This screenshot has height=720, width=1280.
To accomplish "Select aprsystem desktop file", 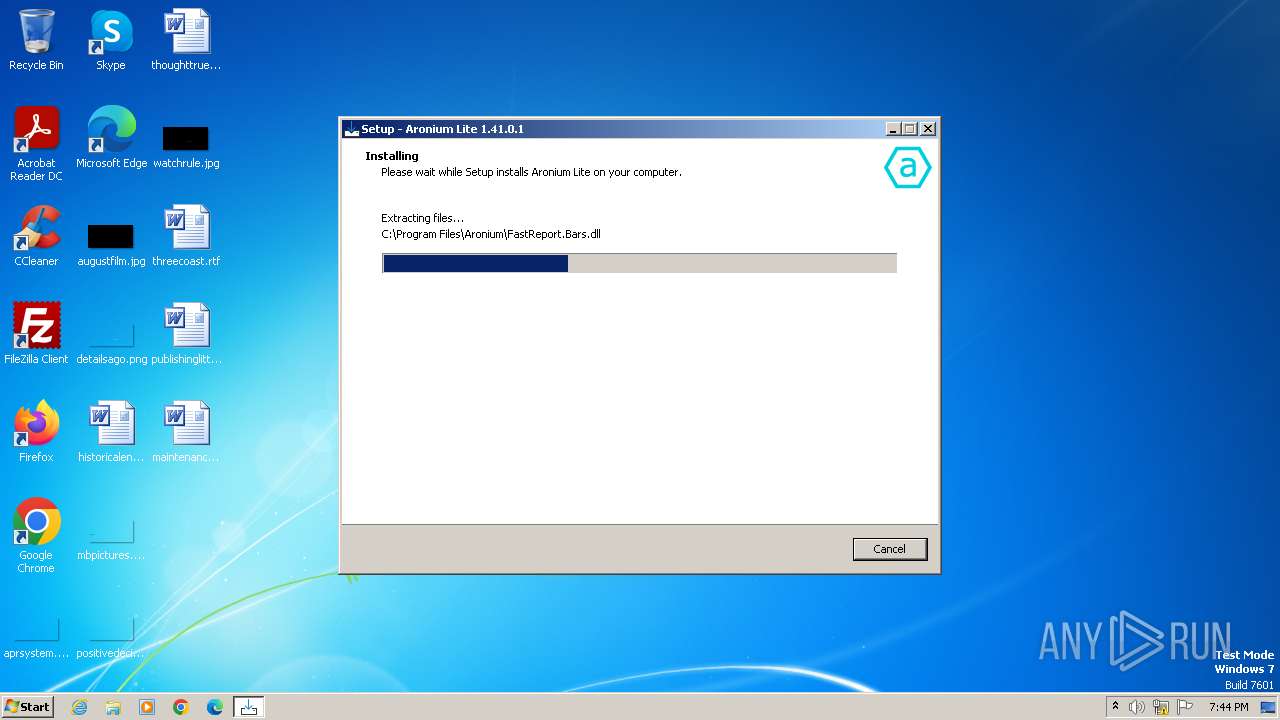I will 36,638.
